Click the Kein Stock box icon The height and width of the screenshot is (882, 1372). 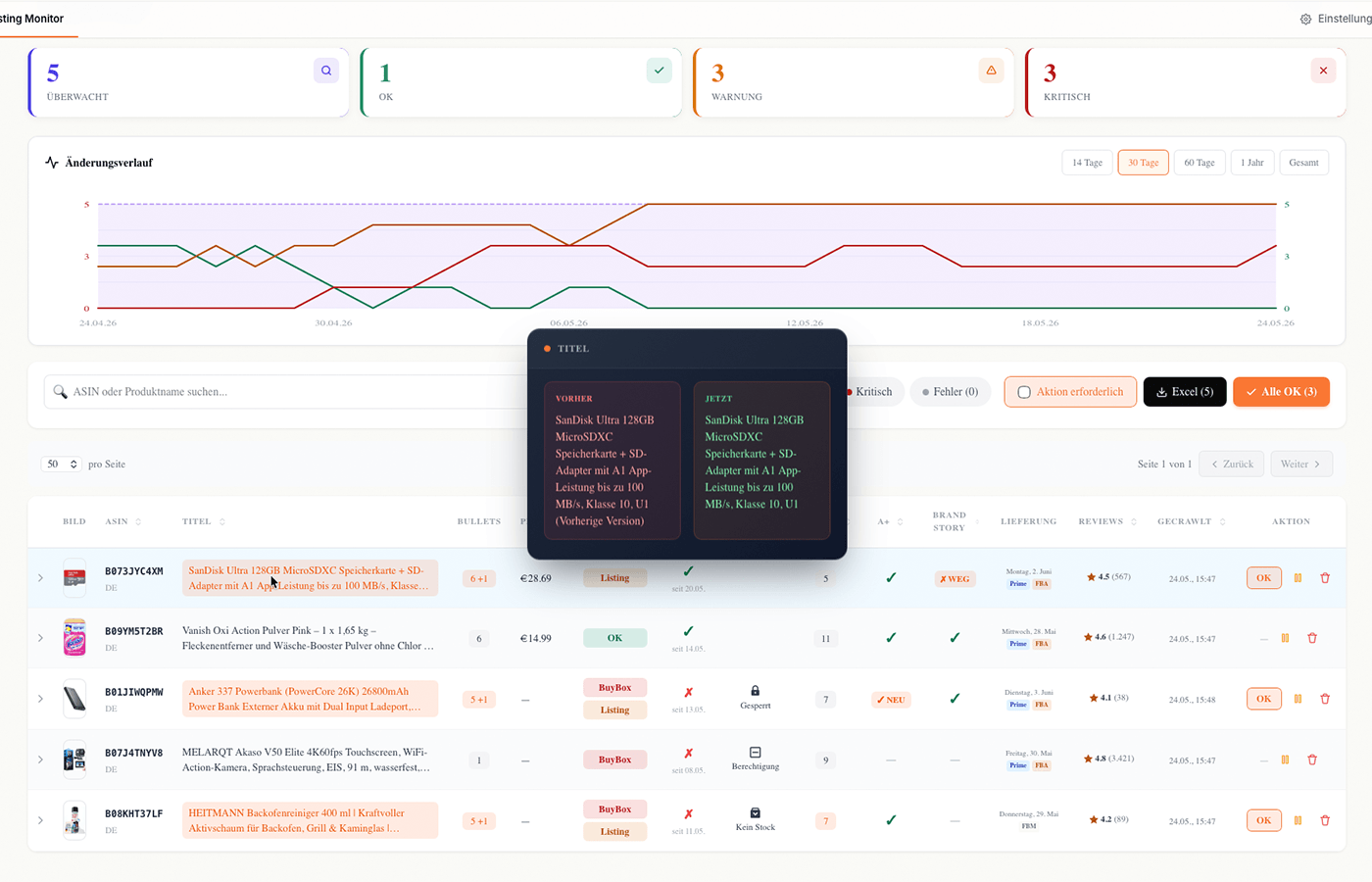point(755,812)
